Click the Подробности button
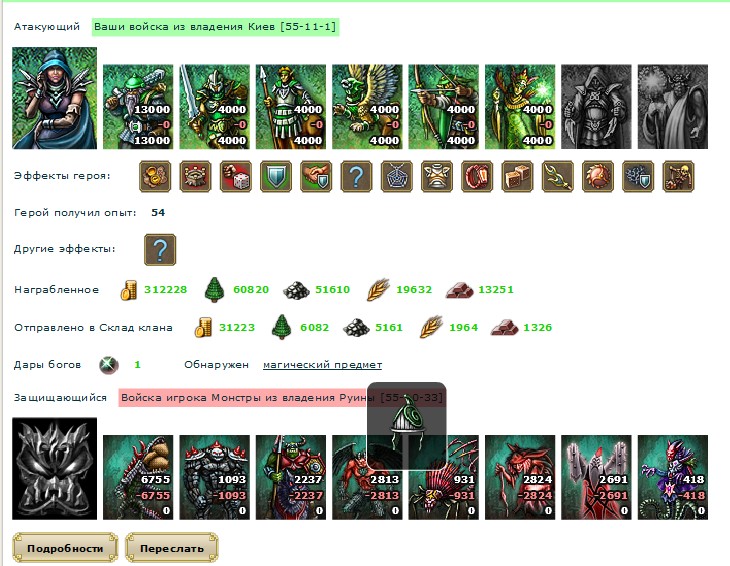Image resolution: width=730 pixels, height=566 pixels. [65, 548]
